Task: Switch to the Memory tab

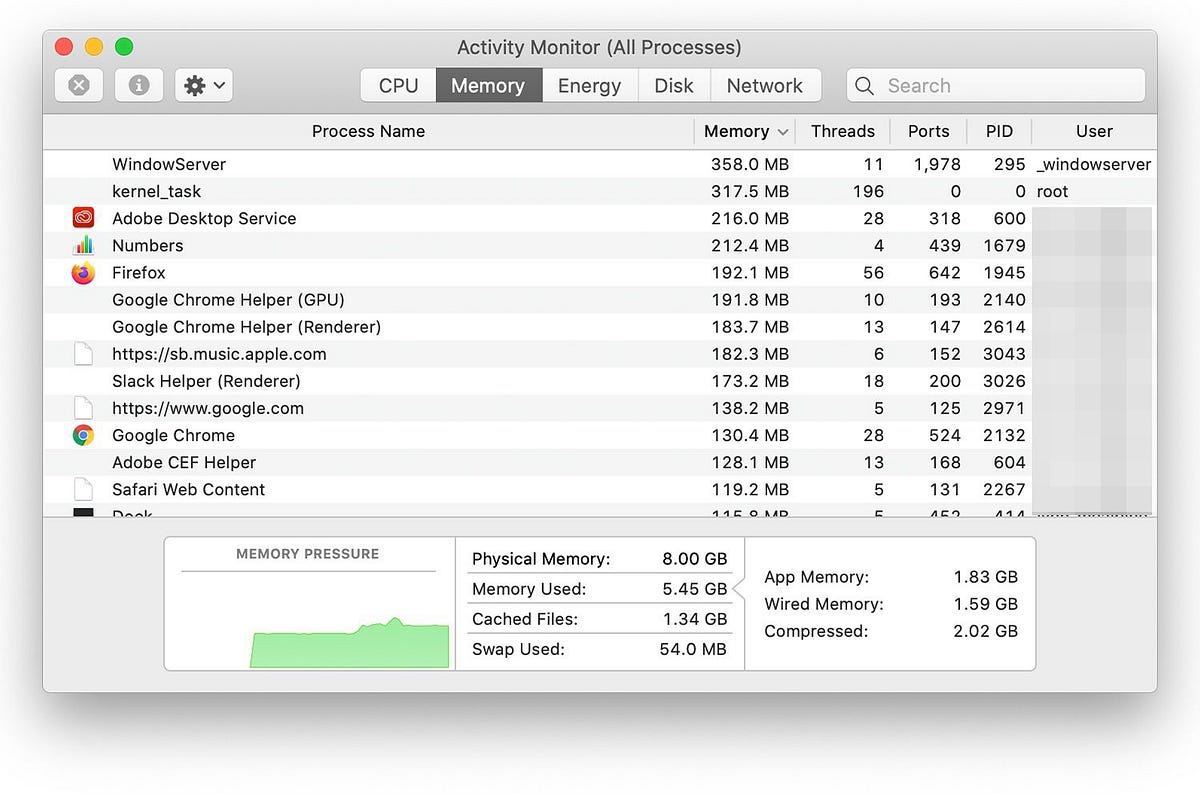Action: click(x=488, y=86)
